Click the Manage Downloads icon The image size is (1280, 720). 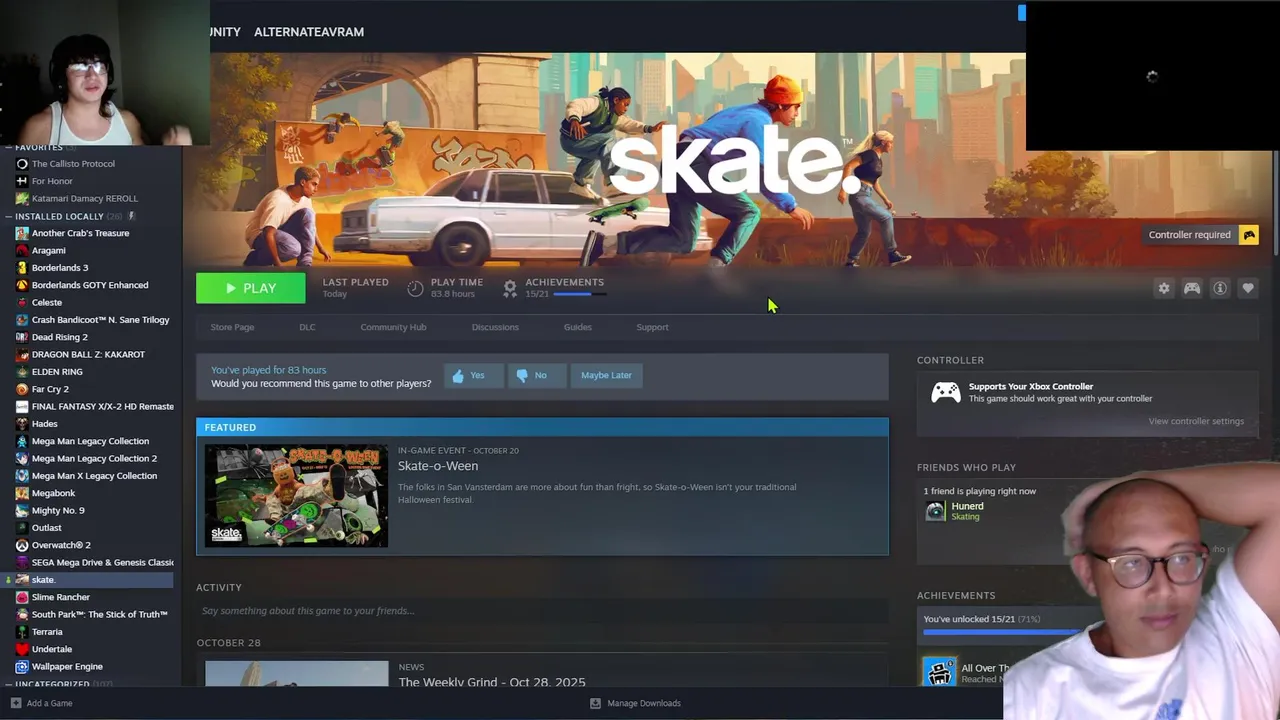click(x=596, y=703)
